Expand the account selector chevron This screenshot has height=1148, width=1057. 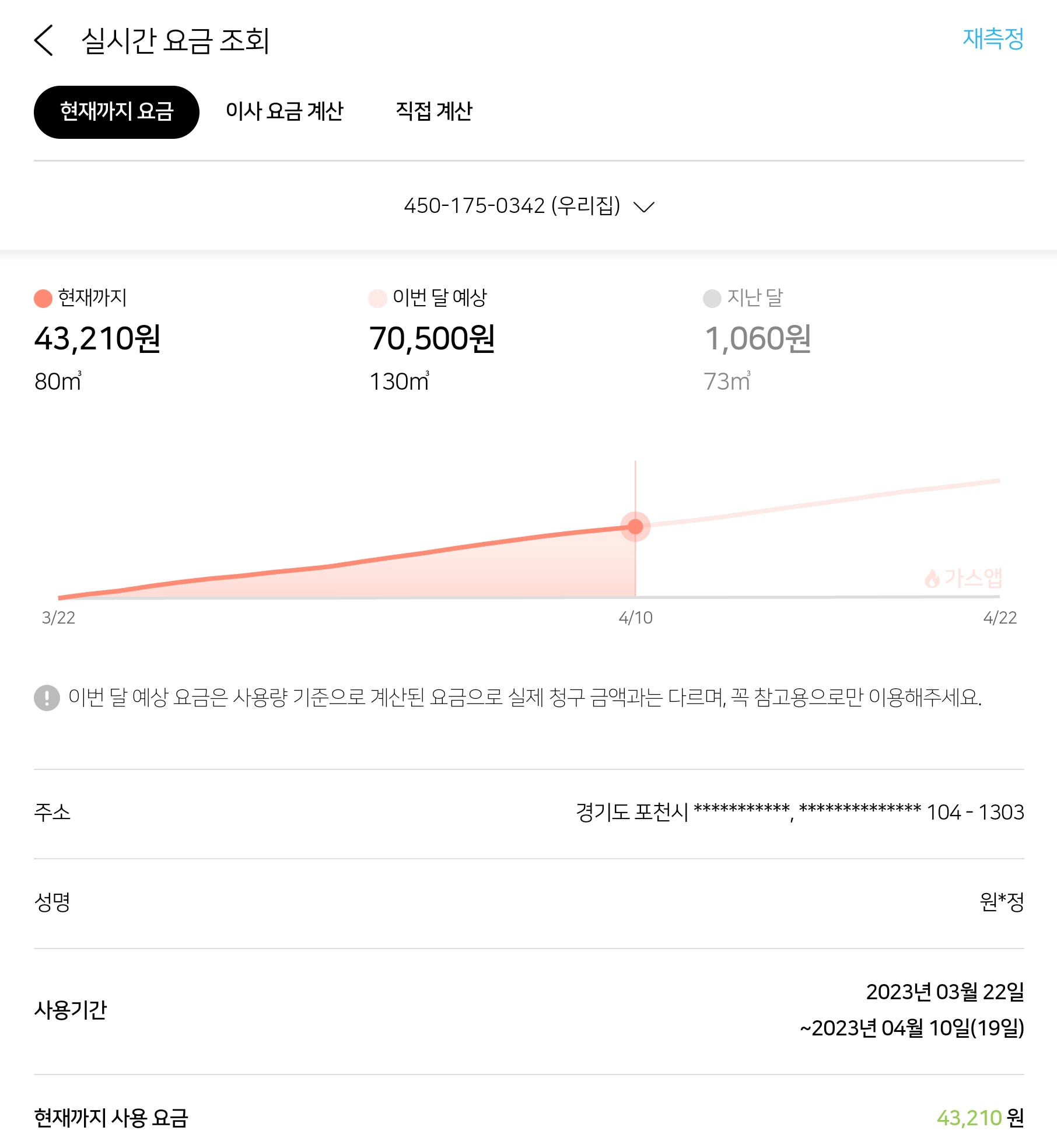644,207
